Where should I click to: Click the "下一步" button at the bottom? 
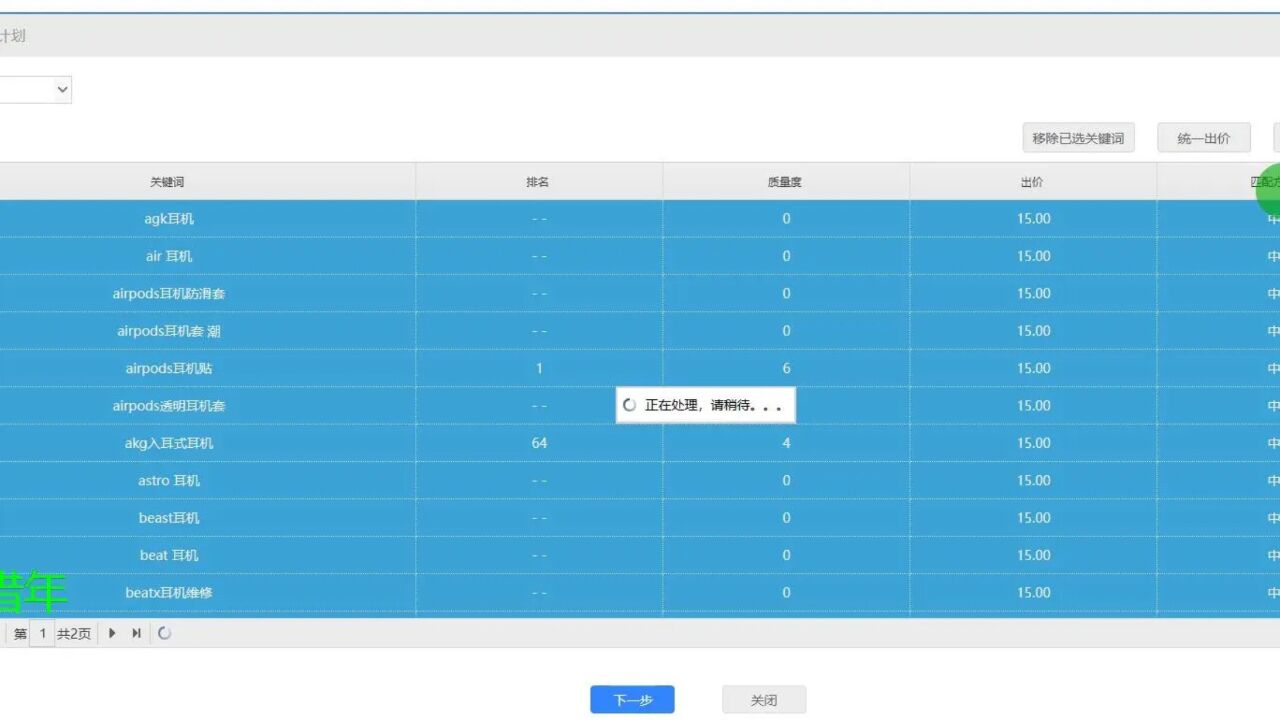pos(631,699)
